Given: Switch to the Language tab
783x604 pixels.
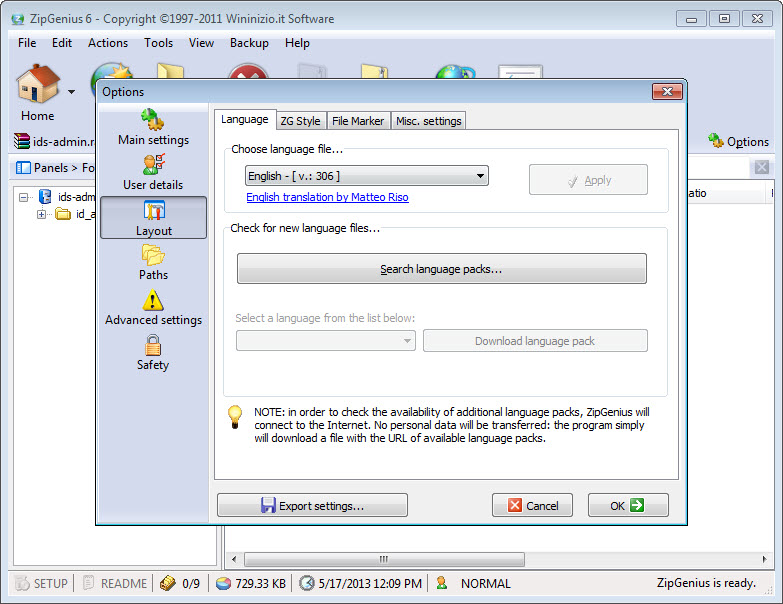Looking at the screenshot, I should 245,119.
